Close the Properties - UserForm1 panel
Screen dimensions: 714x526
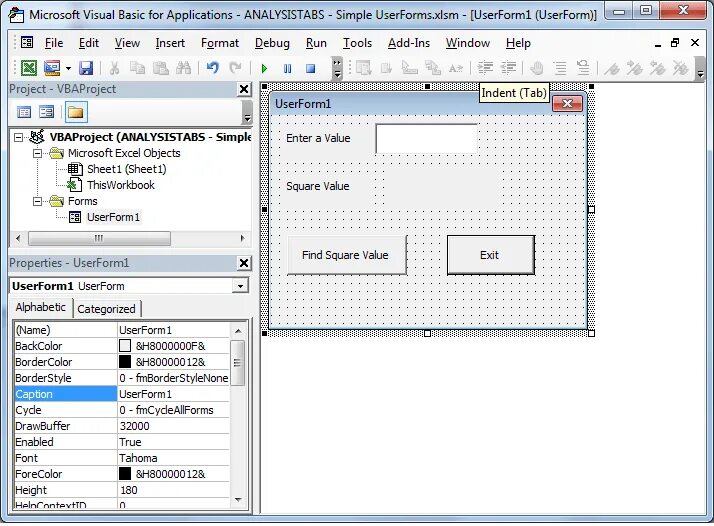tap(244, 263)
